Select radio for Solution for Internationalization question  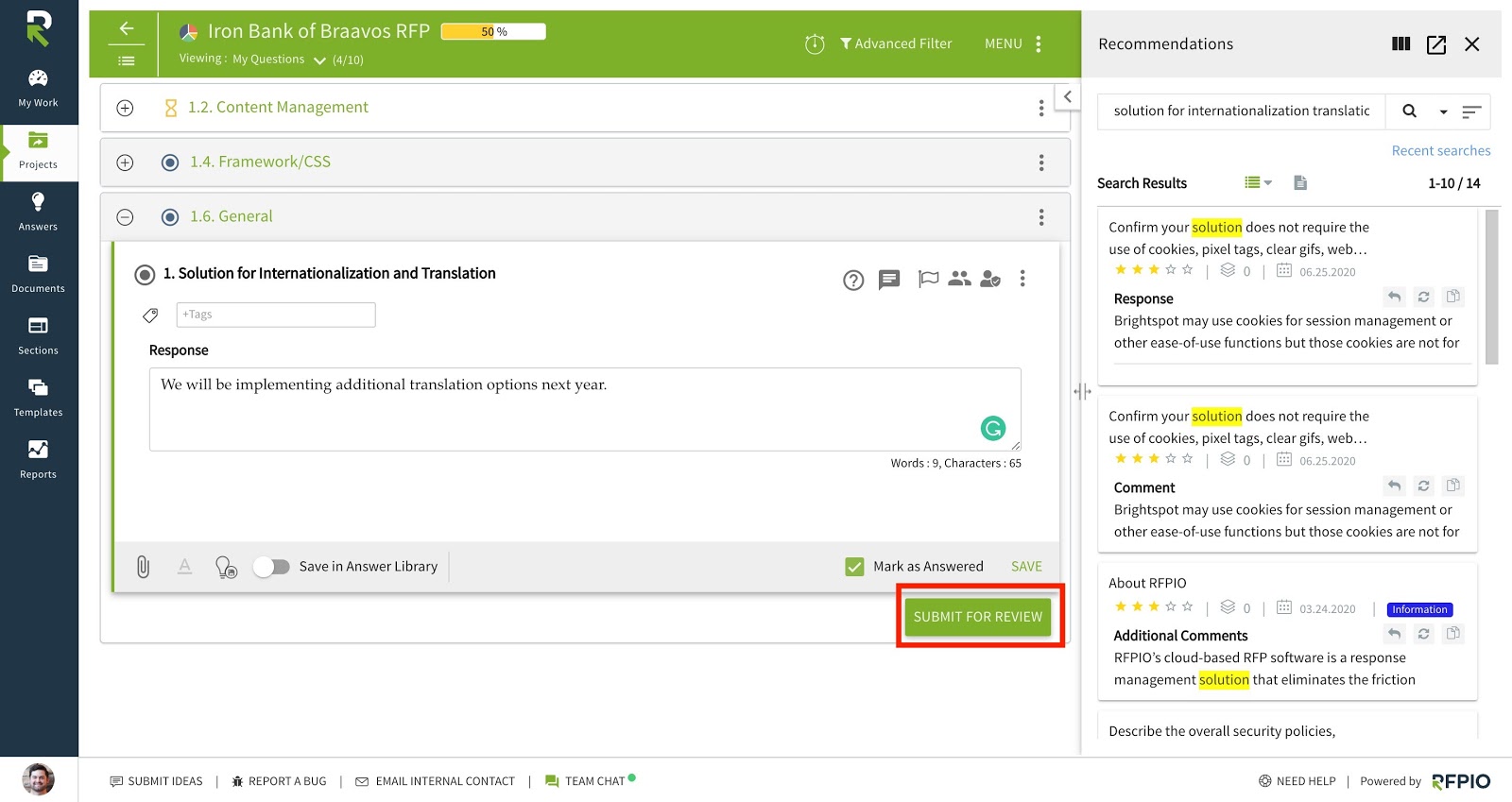tap(145, 275)
